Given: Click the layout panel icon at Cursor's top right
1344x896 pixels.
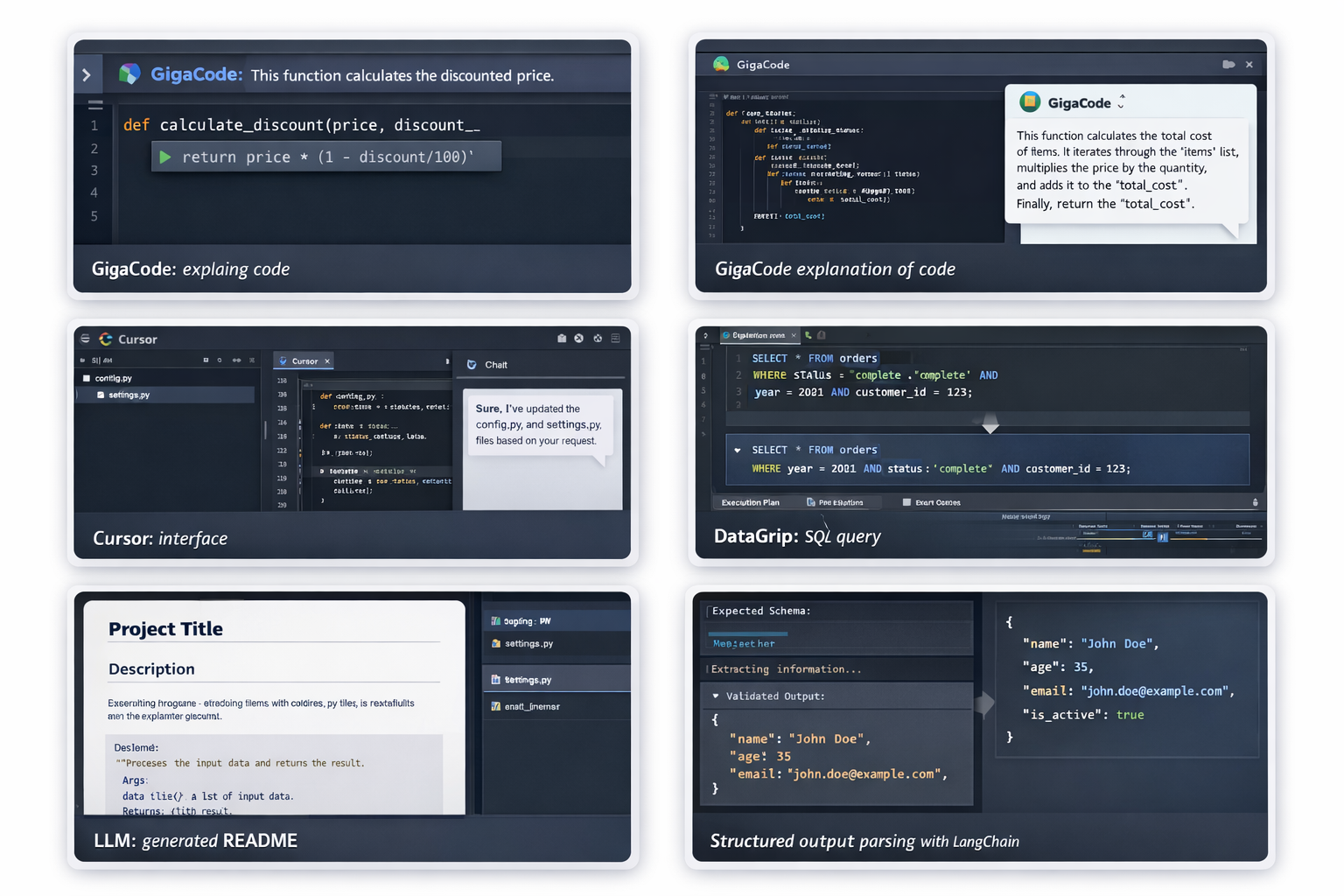Looking at the screenshot, I should [616, 339].
